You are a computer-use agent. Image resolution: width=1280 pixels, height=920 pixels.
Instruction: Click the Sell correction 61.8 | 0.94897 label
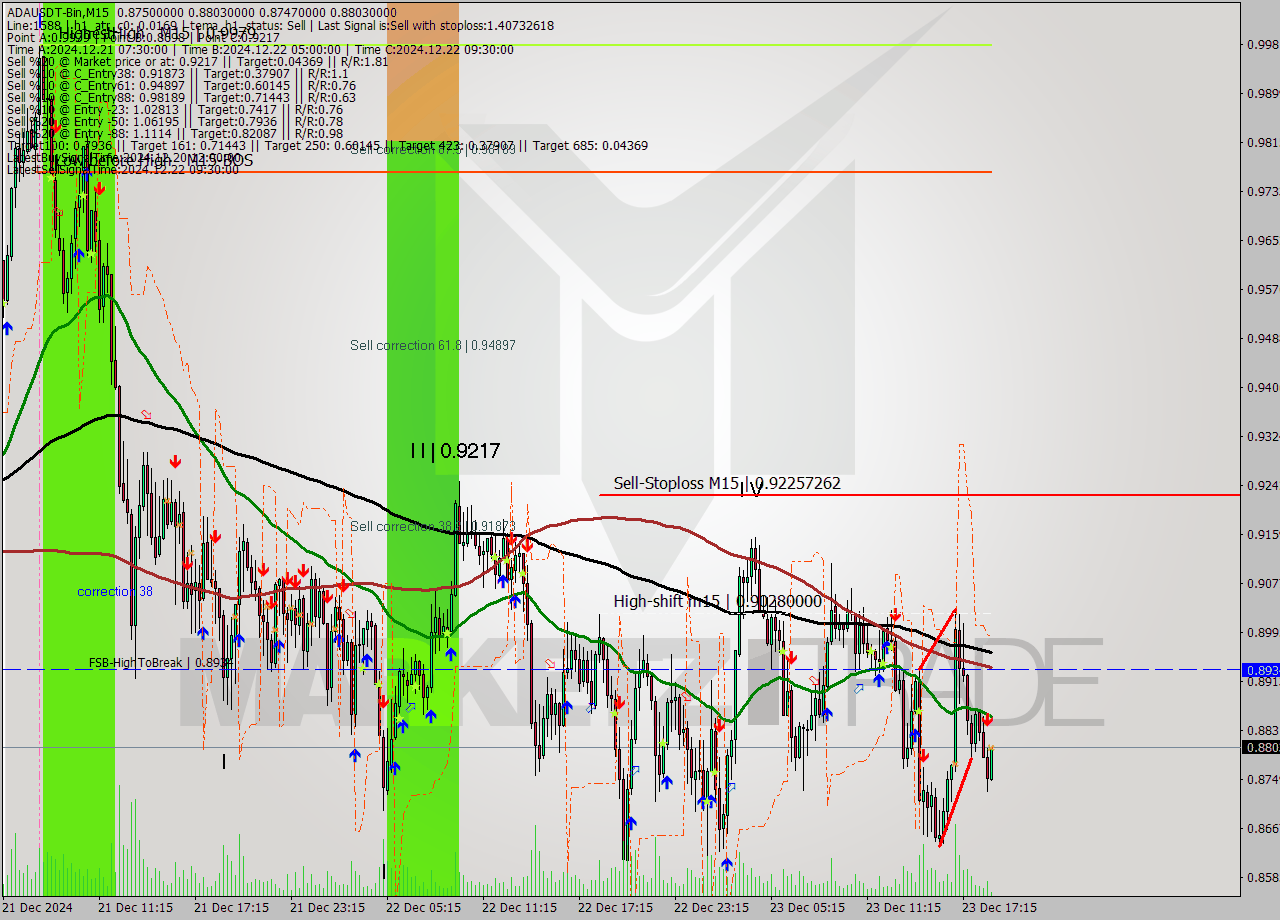coord(433,346)
